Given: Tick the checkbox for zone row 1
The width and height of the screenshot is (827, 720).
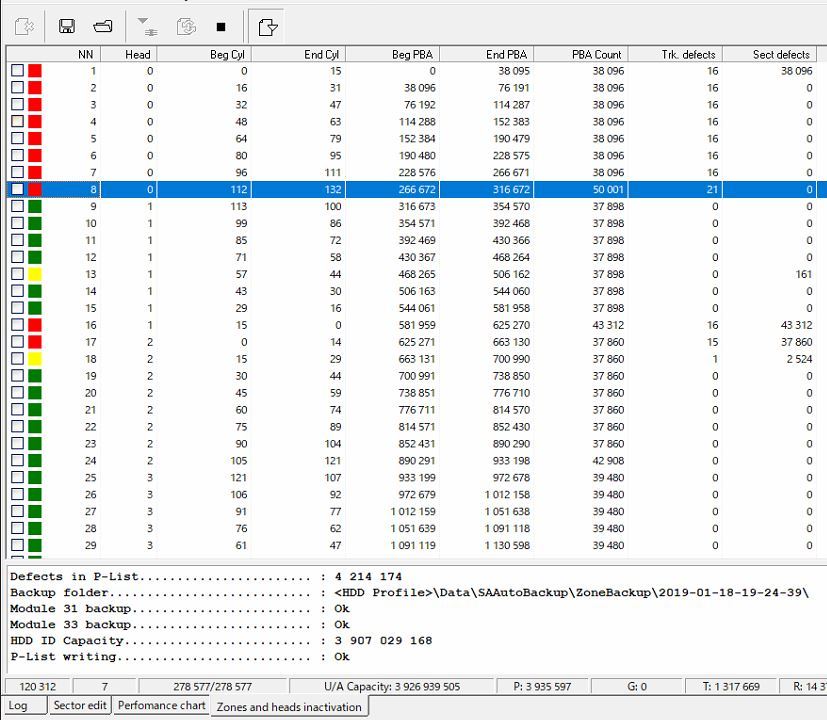Looking at the screenshot, I should point(17,71).
